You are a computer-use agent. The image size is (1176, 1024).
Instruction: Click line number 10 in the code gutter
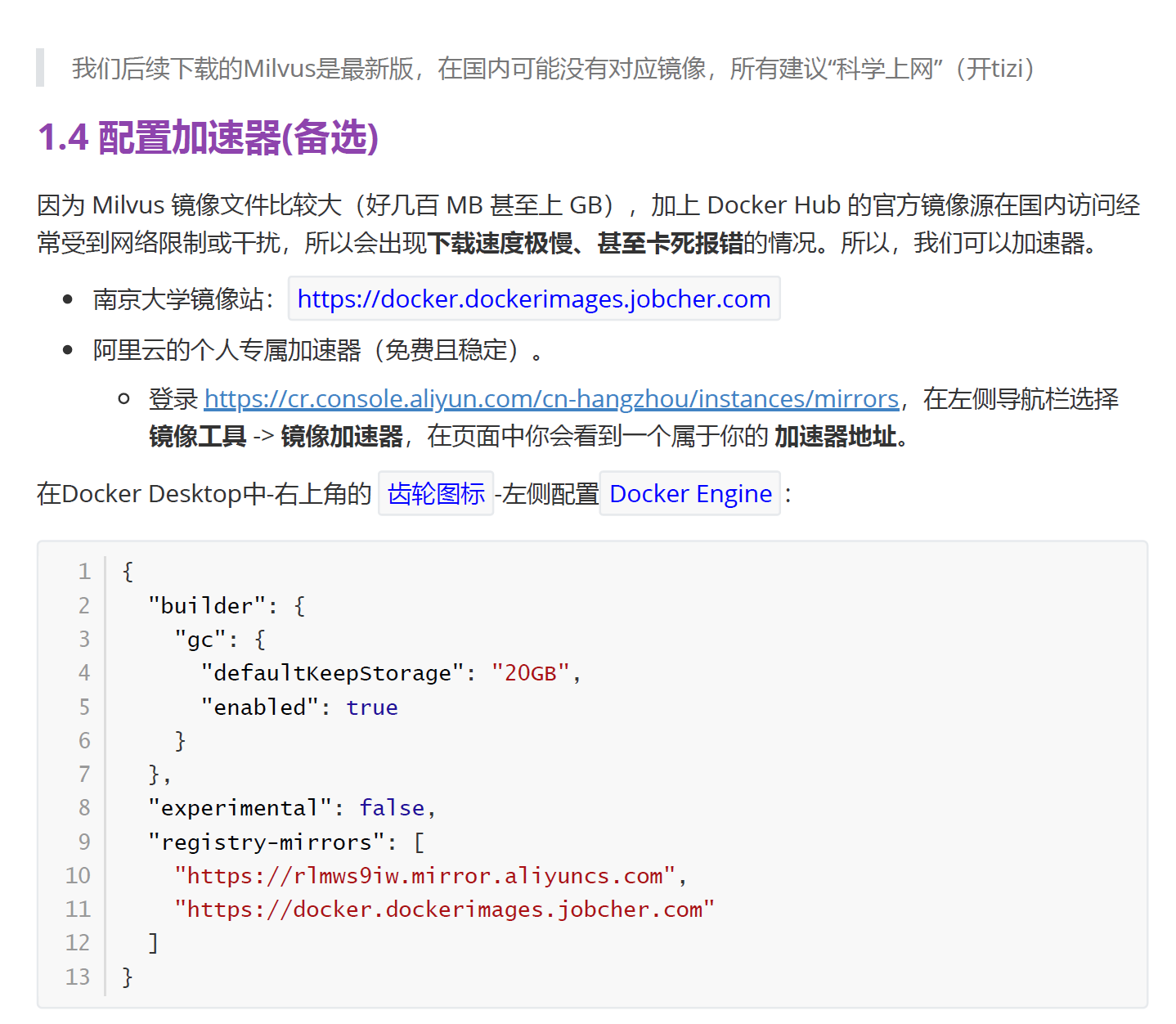[x=78, y=875]
